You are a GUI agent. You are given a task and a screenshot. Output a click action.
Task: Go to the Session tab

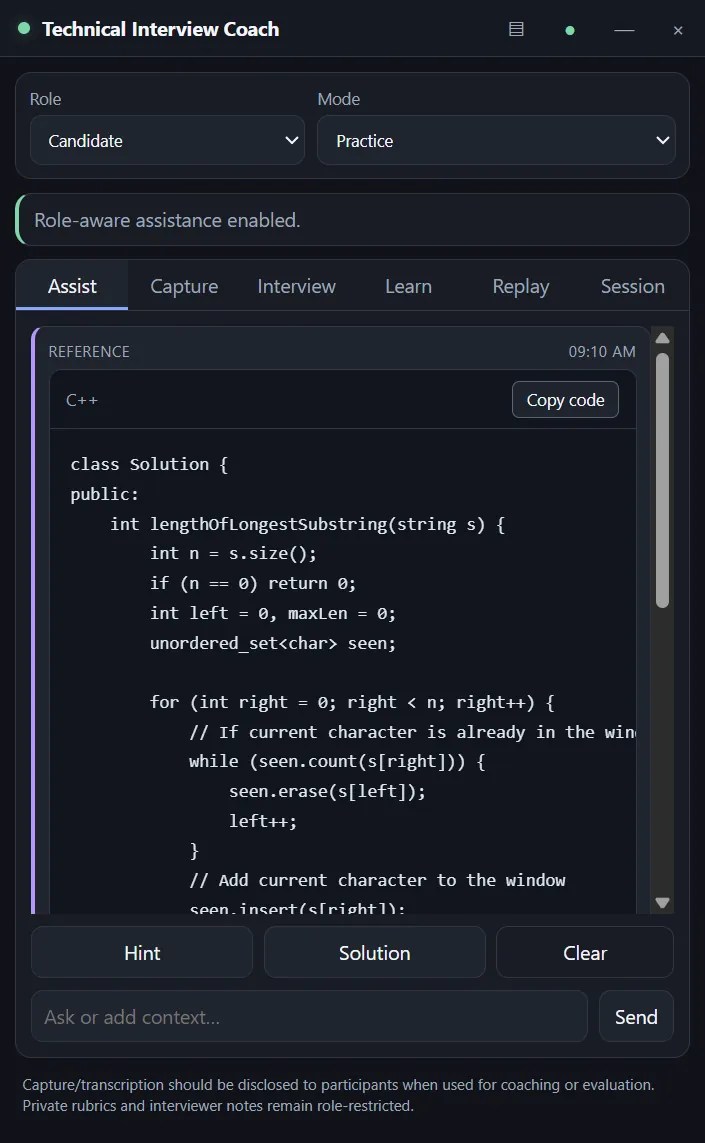632,286
